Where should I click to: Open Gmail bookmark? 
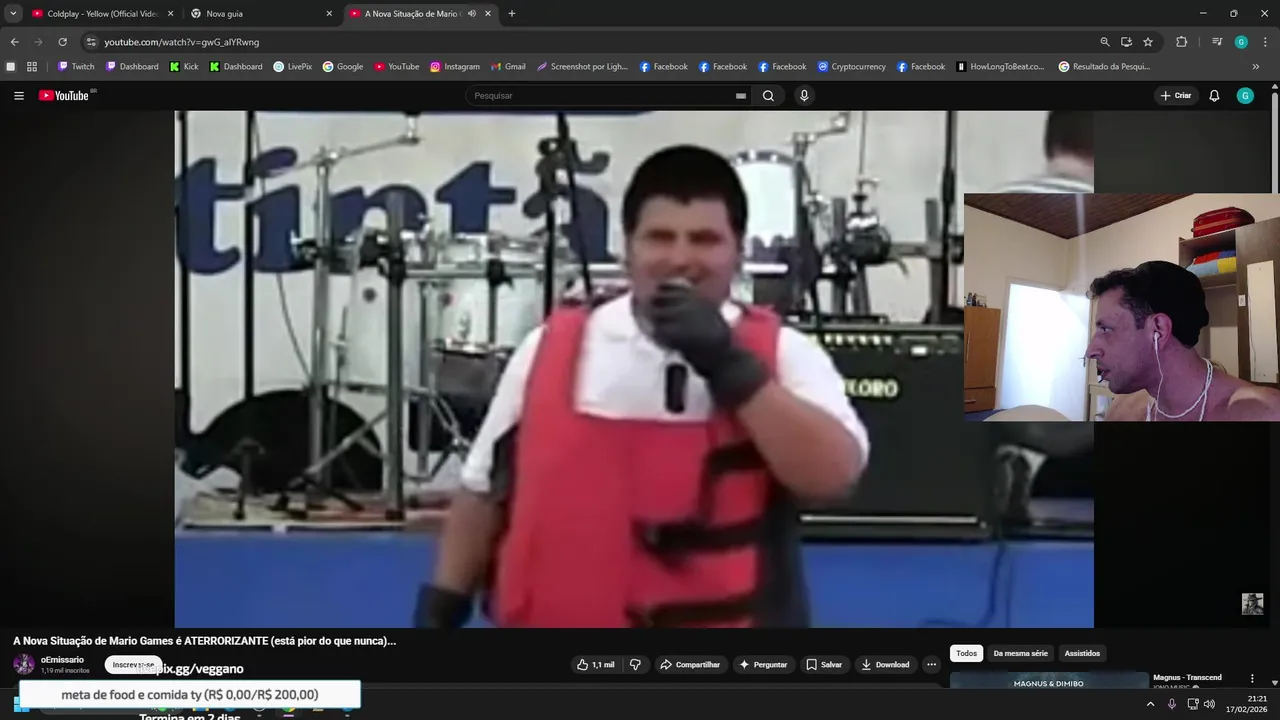508,67
